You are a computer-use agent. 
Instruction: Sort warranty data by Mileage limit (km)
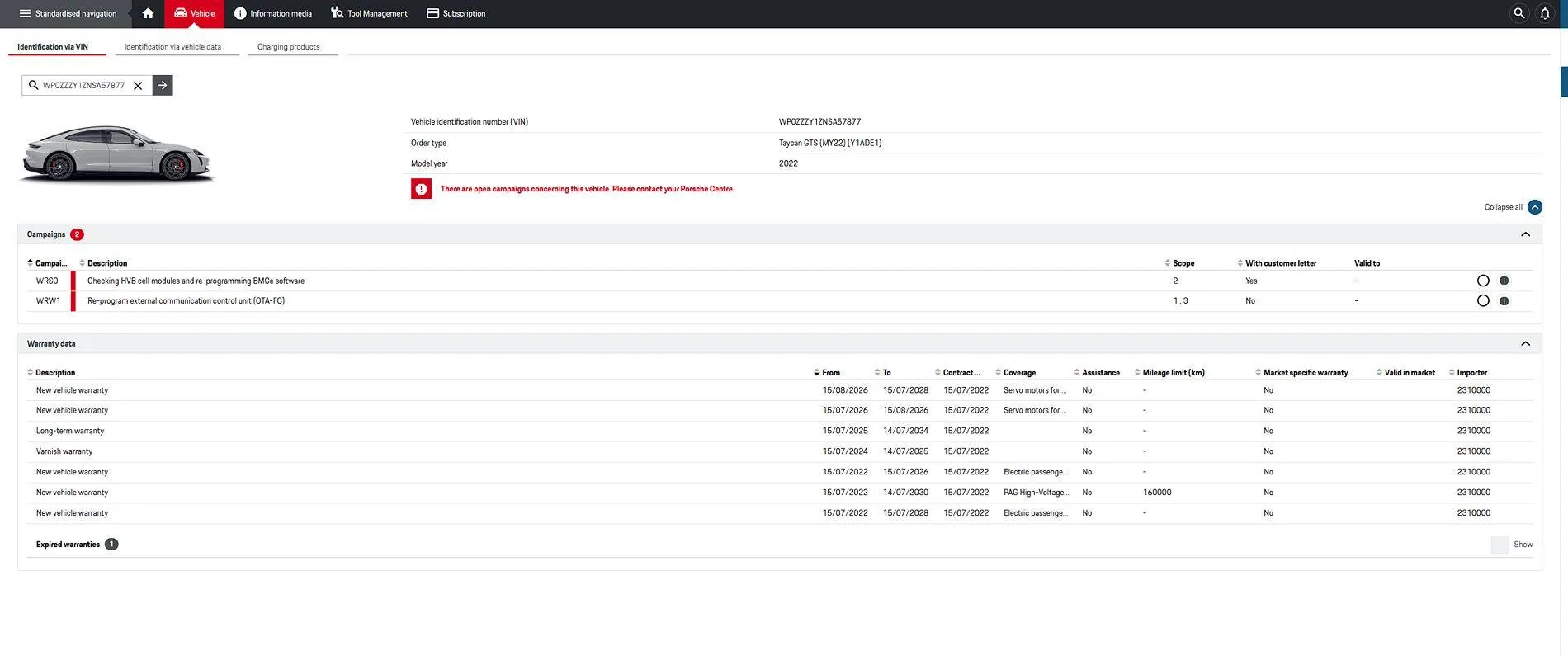point(1169,373)
